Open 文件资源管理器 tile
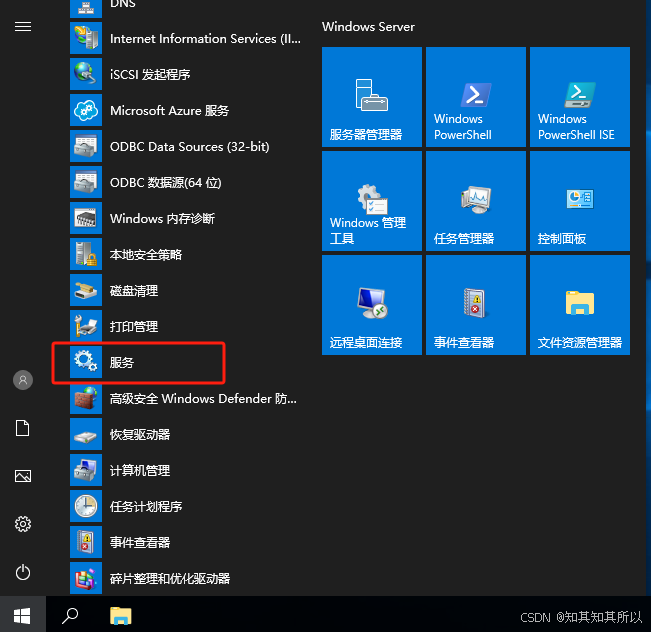 (580, 305)
